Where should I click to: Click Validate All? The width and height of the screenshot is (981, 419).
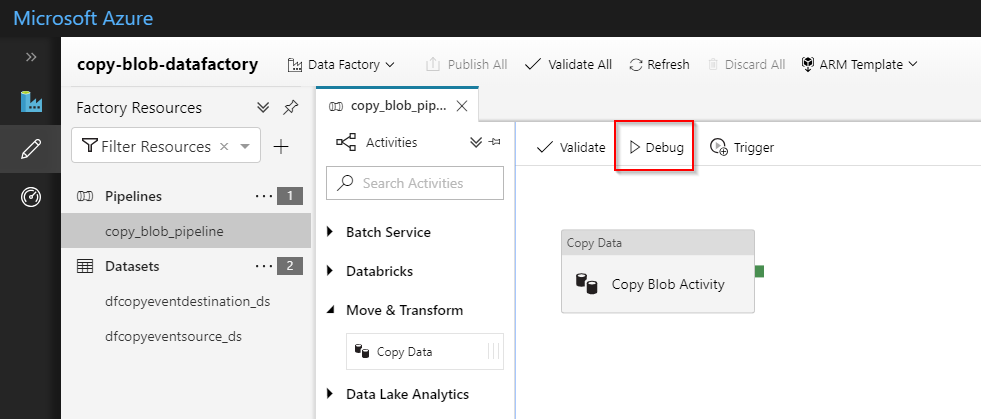click(568, 64)
